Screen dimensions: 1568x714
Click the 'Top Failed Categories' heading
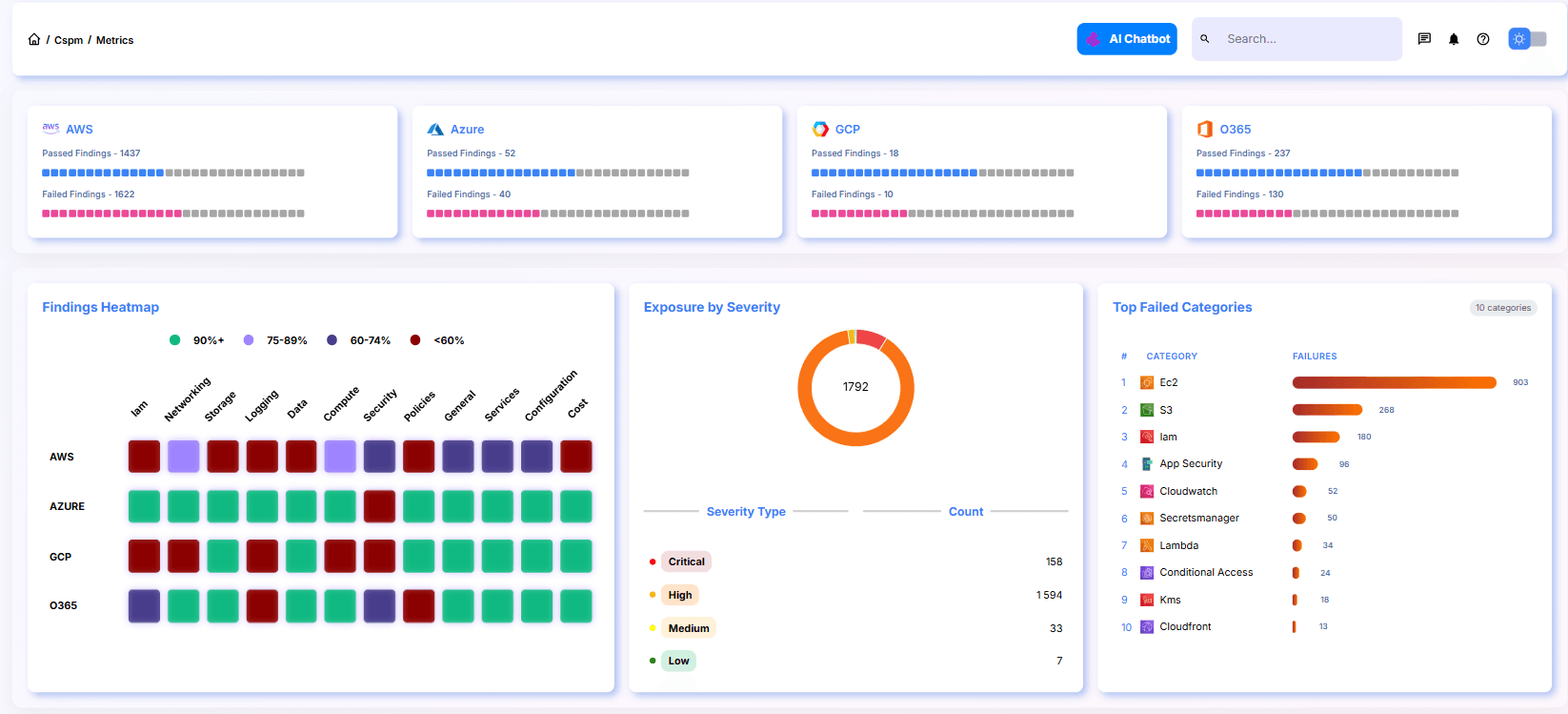click(1182, 307)
